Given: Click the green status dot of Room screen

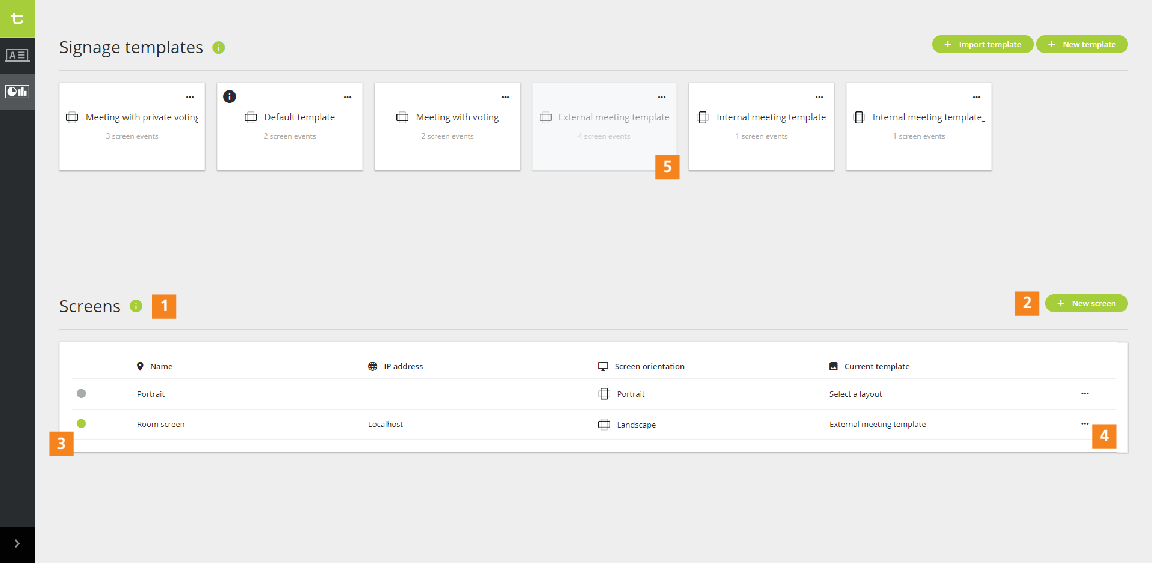Looking at the screenshot, I should click(82, 424).
